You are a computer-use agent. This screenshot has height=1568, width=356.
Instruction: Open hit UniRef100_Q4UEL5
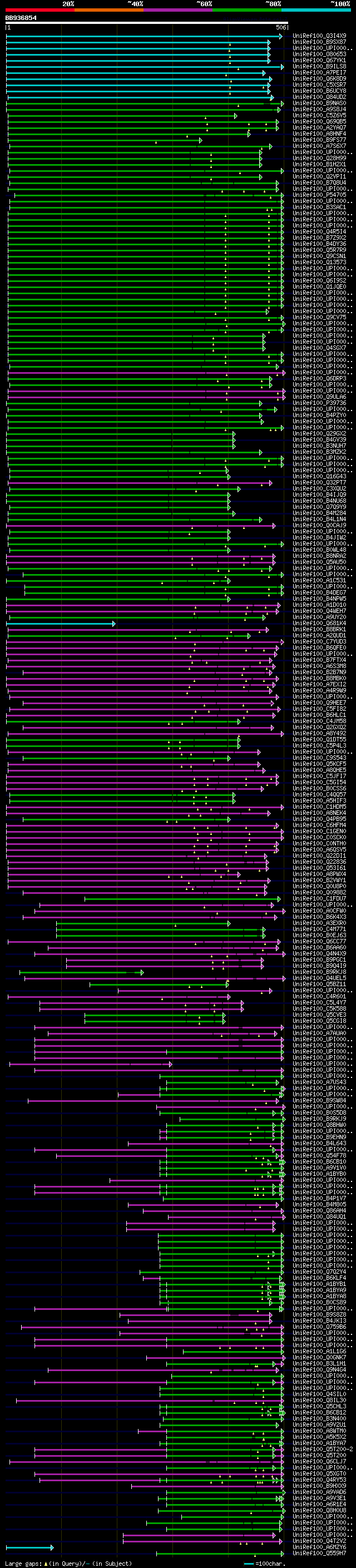(319, 978)
